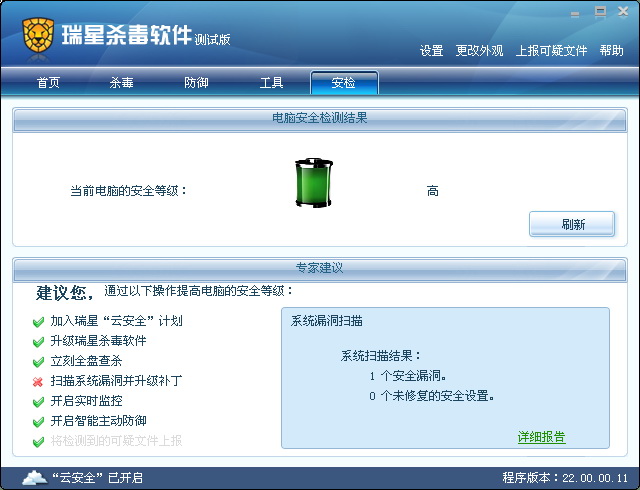Viewport: 640px width, 490px height.
Task: Click the 程序版本 22.00.00.11 text
Action: pyautogui.click(x=565, y=477)
